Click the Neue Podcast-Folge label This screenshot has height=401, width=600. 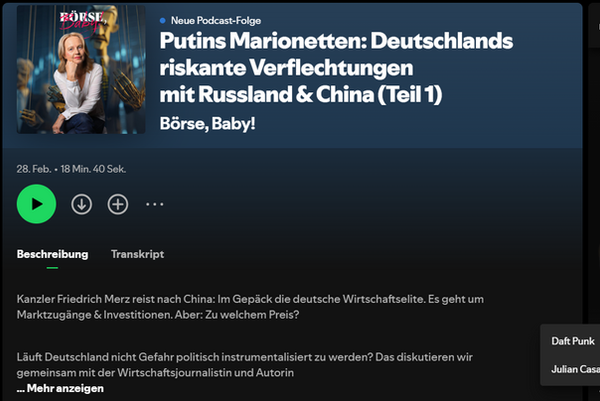coord(216,20)
